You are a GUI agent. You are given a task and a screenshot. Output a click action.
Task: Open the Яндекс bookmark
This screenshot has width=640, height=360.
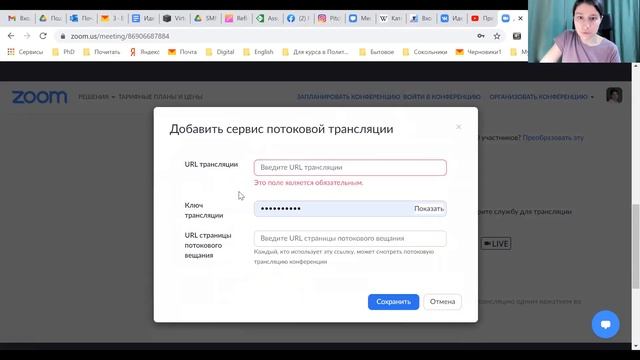(x=144, y=52)
